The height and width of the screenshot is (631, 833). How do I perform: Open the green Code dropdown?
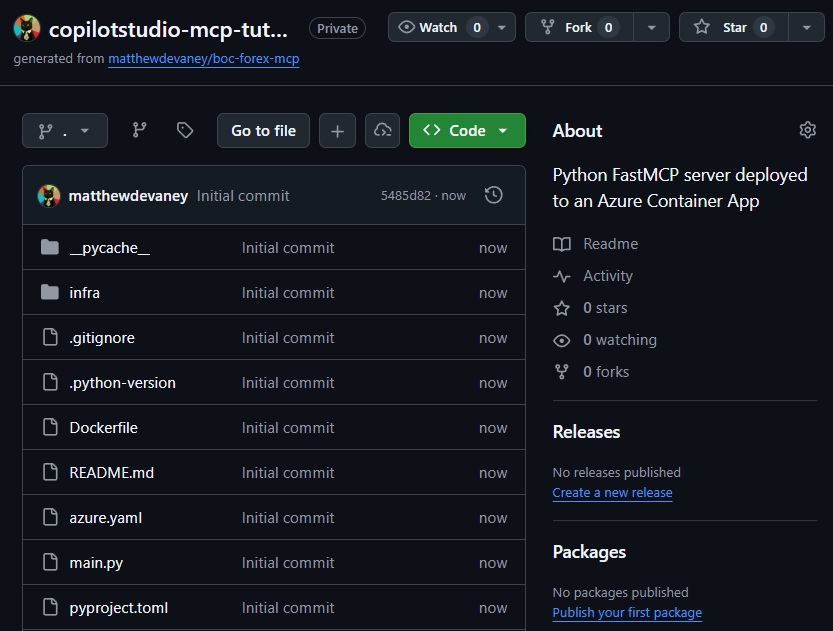coord(467,131)
